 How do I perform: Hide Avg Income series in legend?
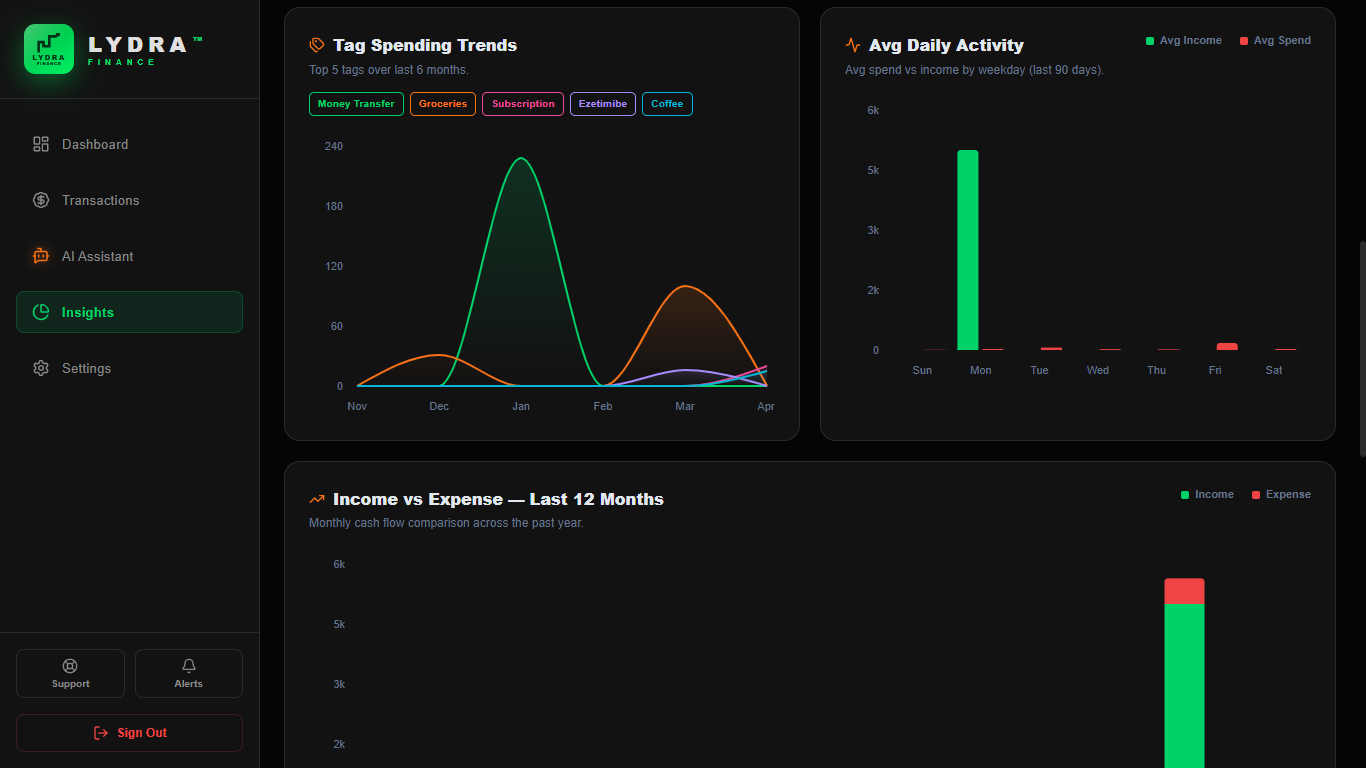click(x=1184, y=41)
